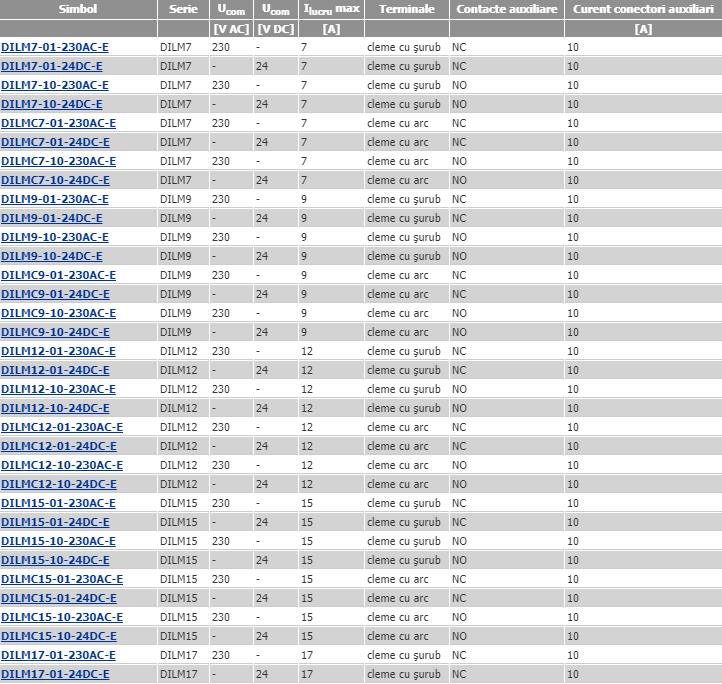This screenshot has width=722, height=684.
Task: Open the DILMC9-01-230AC-E link
Action: [58, 275]
